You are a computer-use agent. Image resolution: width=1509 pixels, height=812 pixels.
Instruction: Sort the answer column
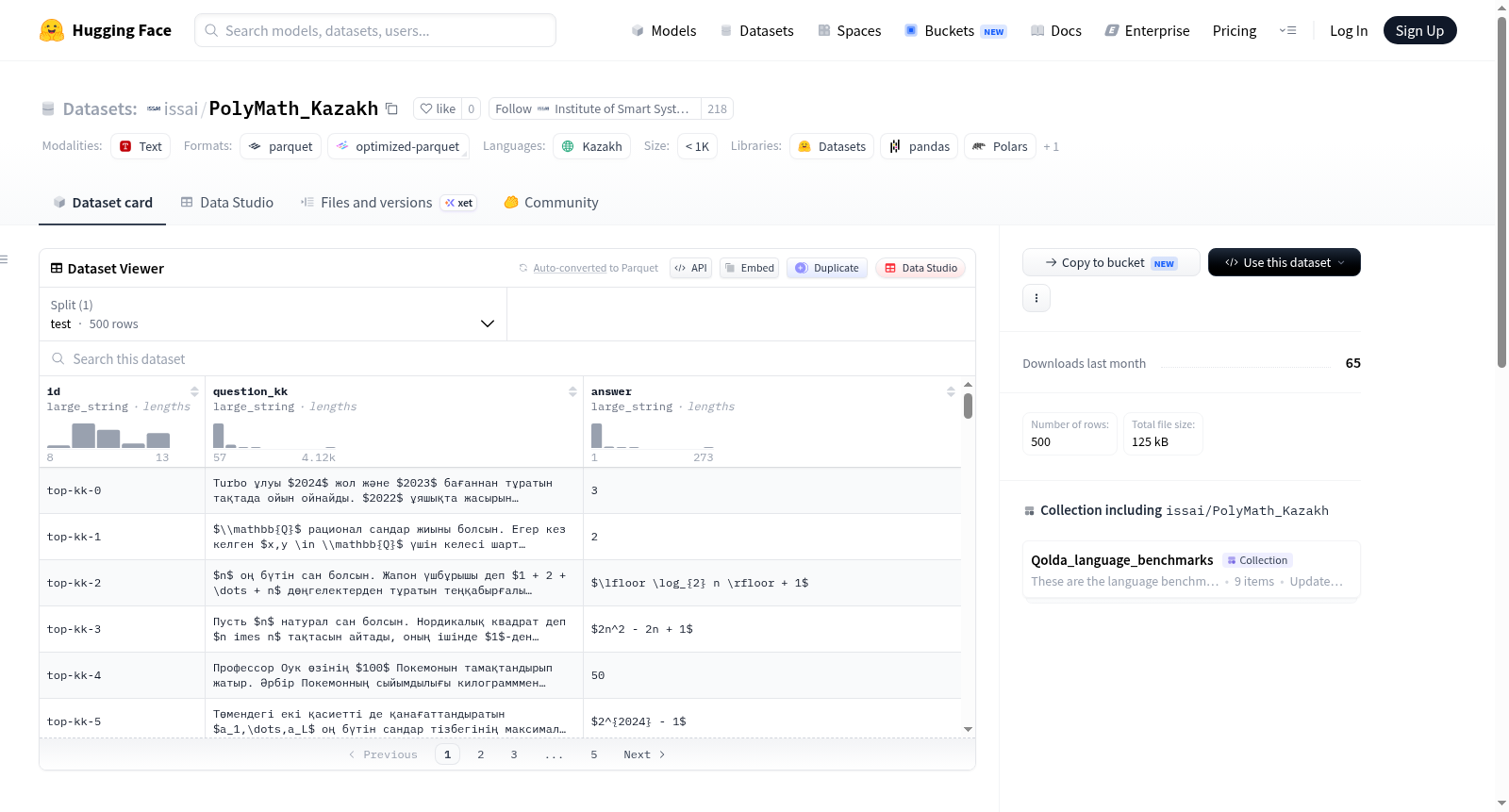(951, 391)
